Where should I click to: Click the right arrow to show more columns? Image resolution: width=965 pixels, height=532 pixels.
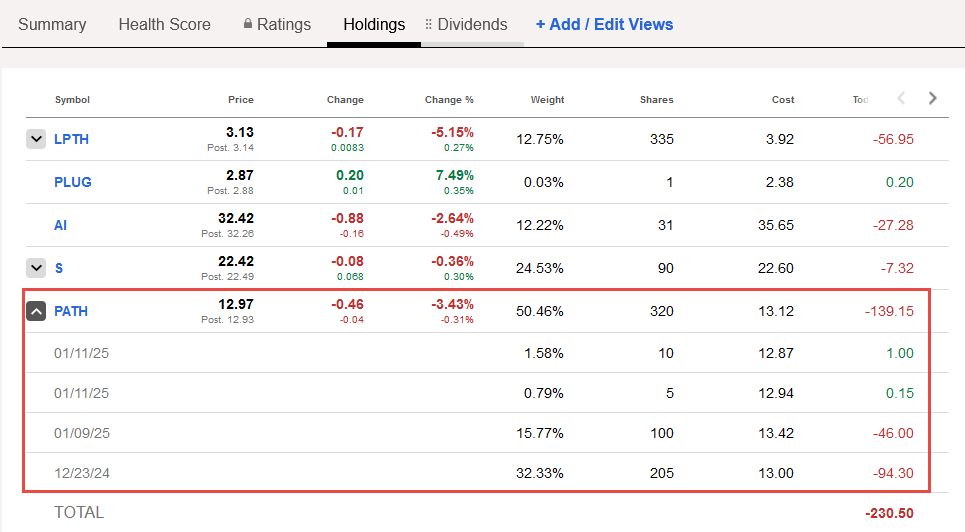click(932, 98)
